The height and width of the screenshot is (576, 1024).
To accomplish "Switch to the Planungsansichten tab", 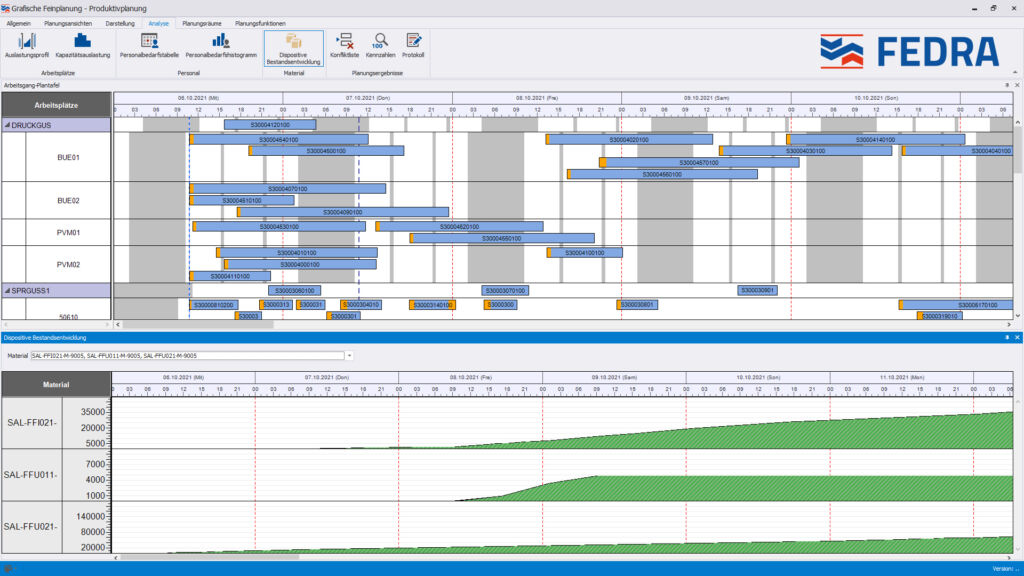I will [68, 22].
